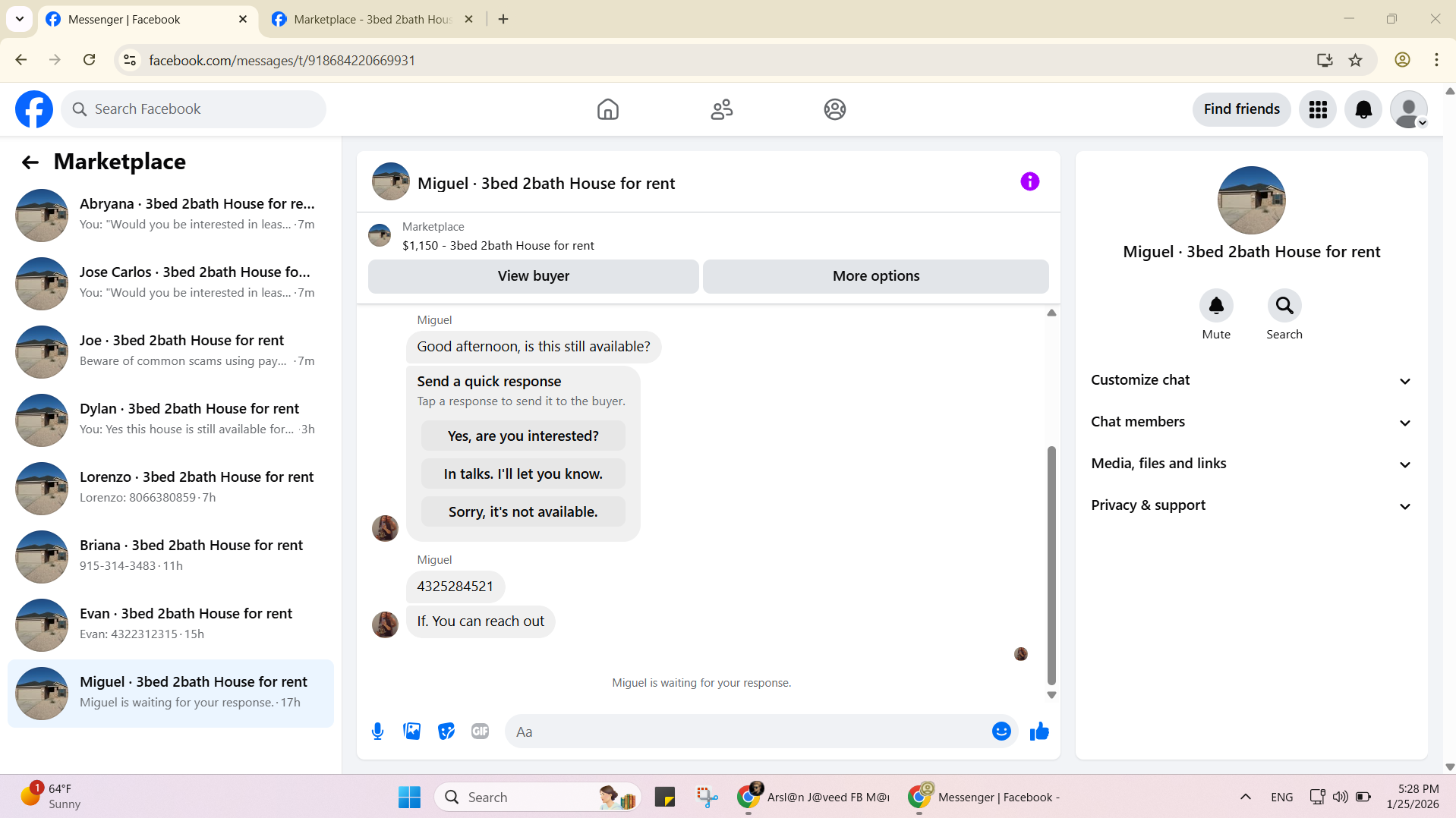The width and height of the screenshot is (1456, 818).
Task: Open the Home feed icon
Action: point(607,109)
